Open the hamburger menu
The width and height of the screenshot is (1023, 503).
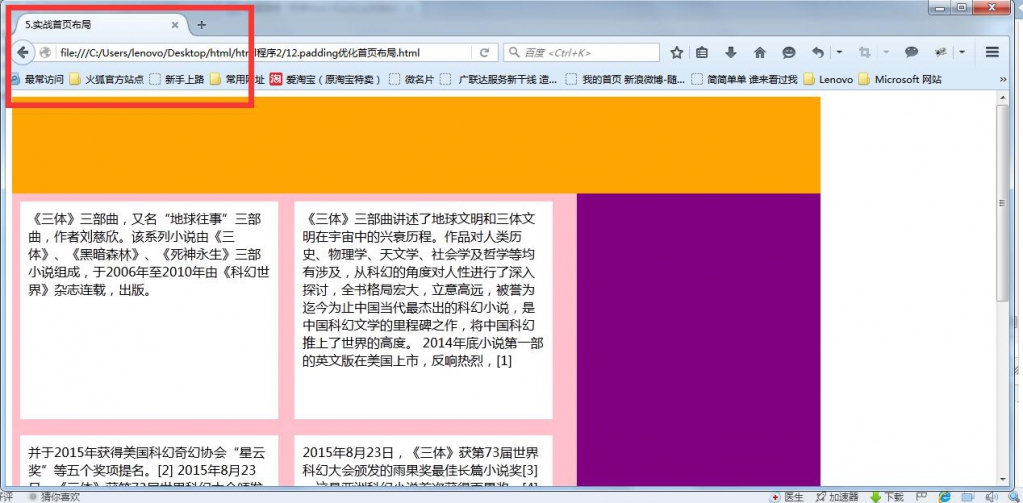coord(992,53)
